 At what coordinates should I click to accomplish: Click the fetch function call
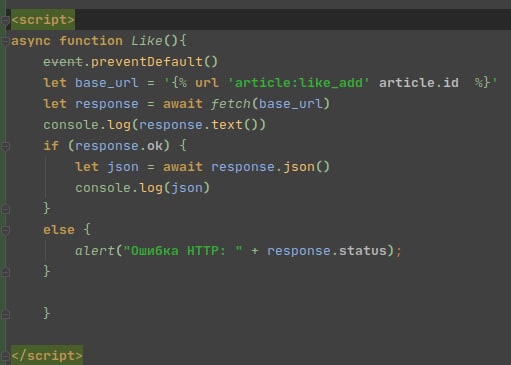click(230, 104)
